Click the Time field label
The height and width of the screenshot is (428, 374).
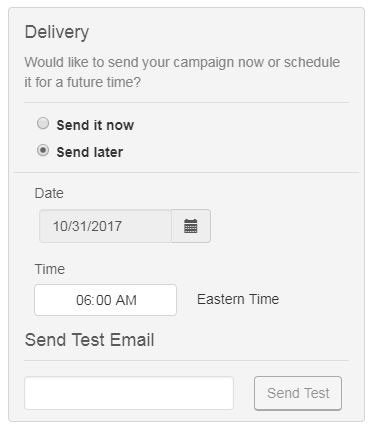point(50,269)
